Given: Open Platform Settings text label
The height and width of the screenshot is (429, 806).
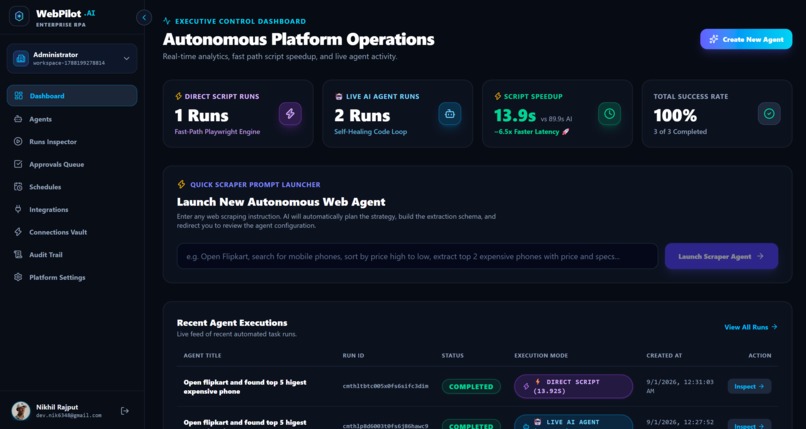Looking at the screenshot, I should pos(57,277).
